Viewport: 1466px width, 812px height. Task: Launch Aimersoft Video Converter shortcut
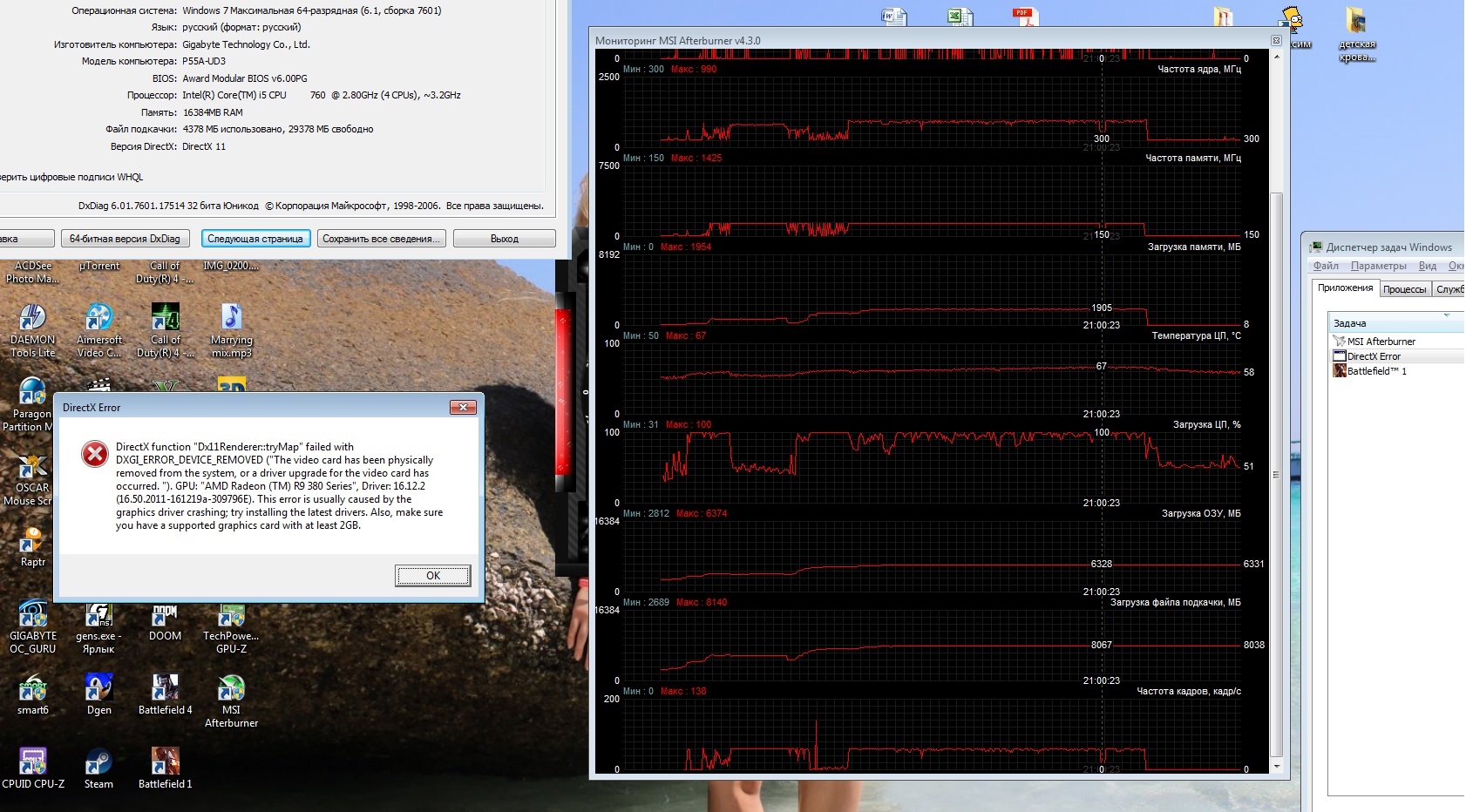[x=99, y=330]
